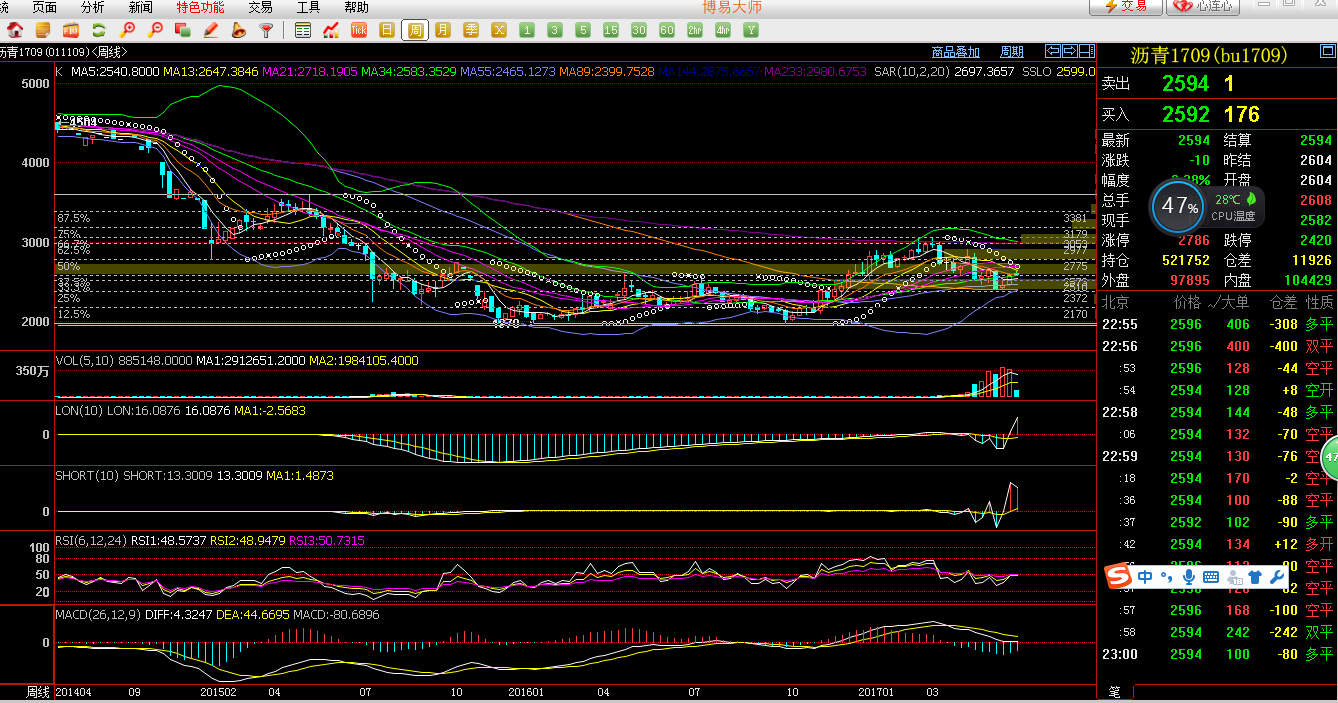Select the 1-minute period button
This screenshot has width=1338, height=703.
(527, 30)
